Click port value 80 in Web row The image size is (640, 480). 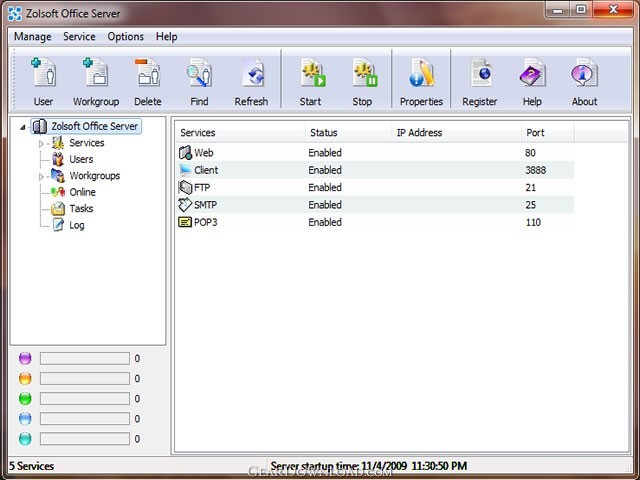click(x=530, y=153)
